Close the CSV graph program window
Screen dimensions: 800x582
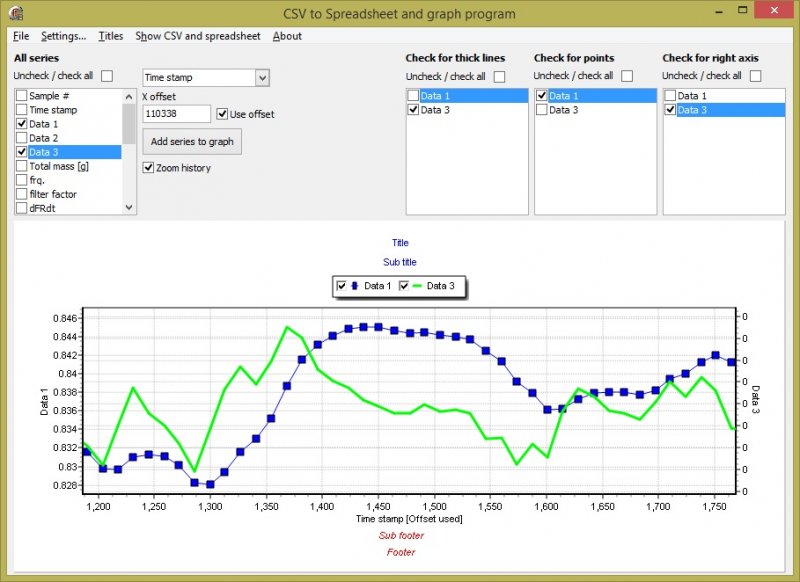click(774, 10)
